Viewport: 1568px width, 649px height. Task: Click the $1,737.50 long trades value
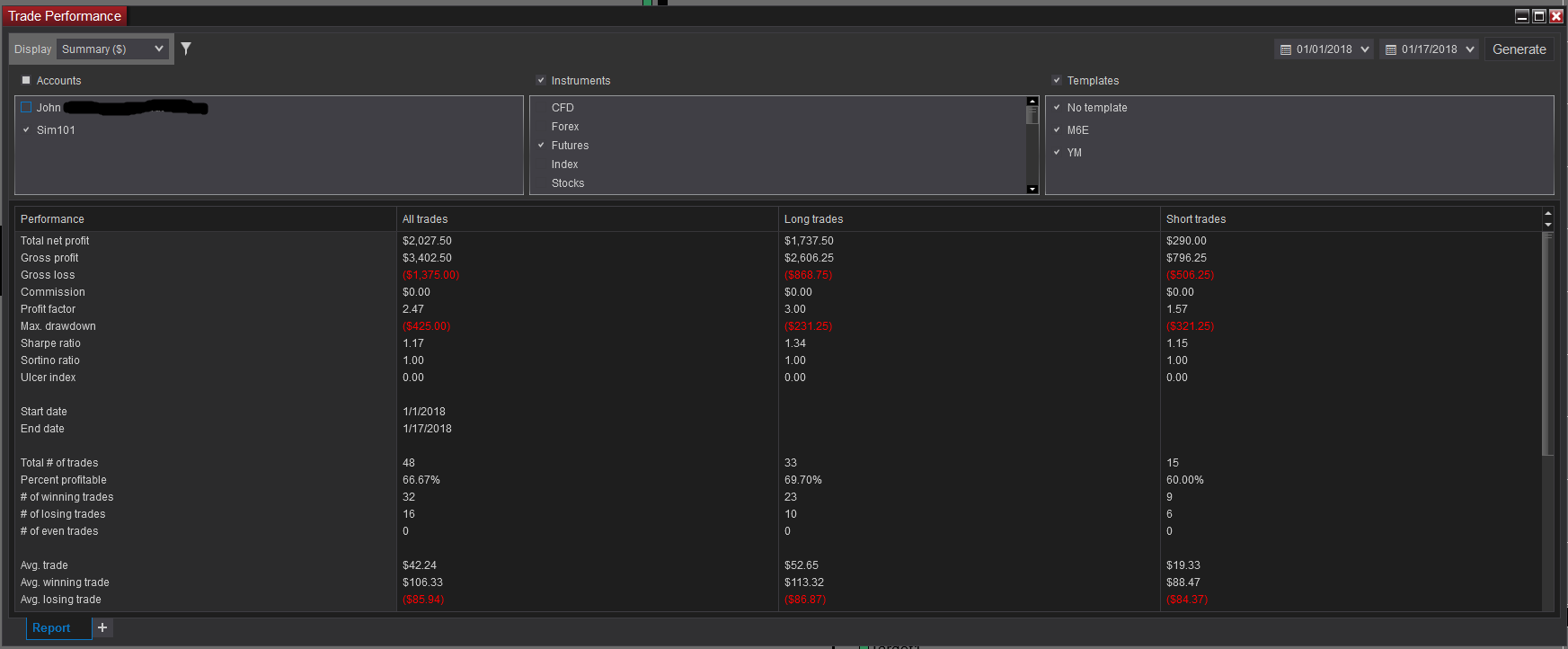pyautogui.click(x=809, y=241)
